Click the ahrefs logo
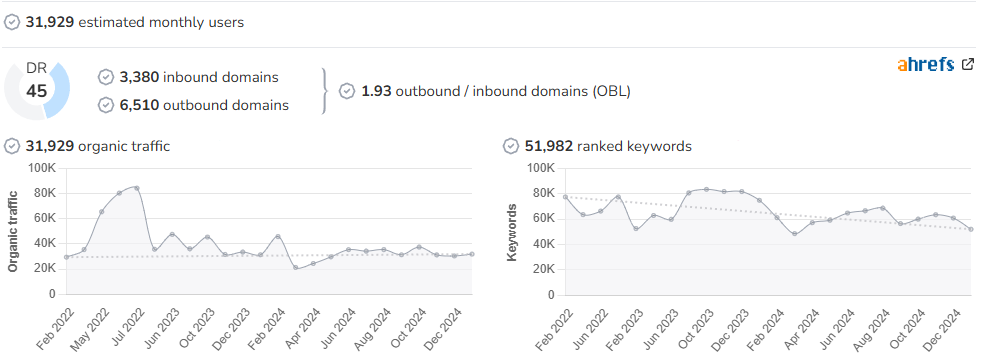Image resolution: width=986 pixels, height=363 pixels. (926, 64)
